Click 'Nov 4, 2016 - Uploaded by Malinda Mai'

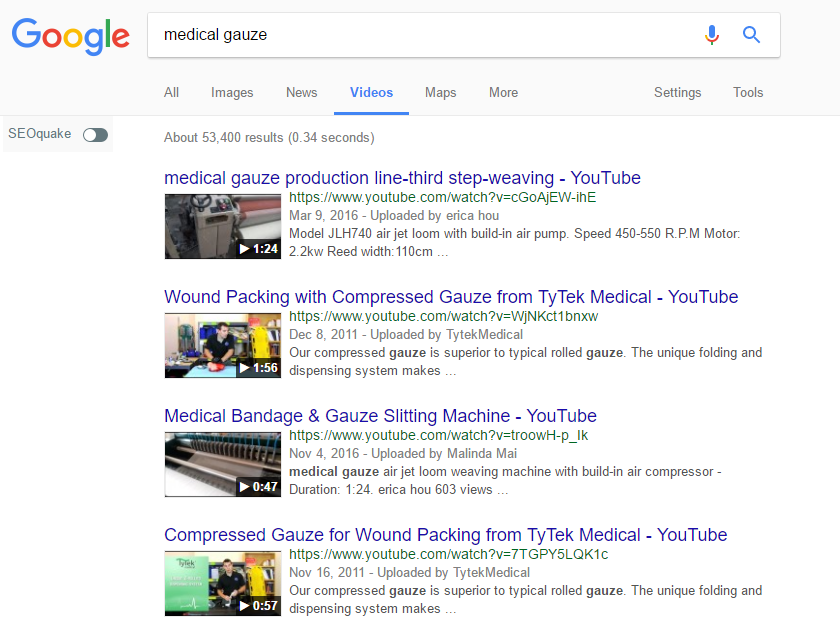(403, 453)
